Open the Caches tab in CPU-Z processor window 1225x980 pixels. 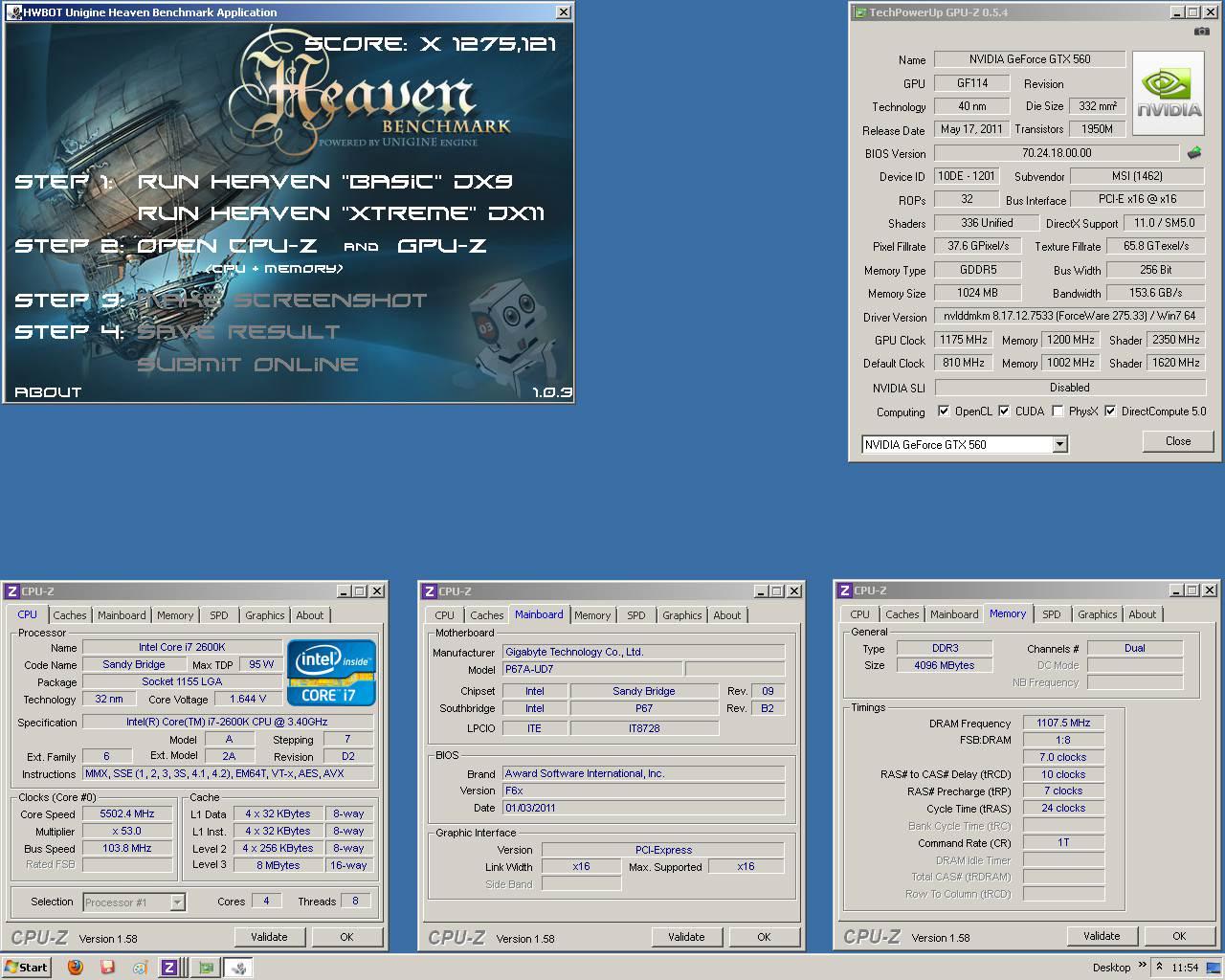pyautogui.click(x=70, y=615)
